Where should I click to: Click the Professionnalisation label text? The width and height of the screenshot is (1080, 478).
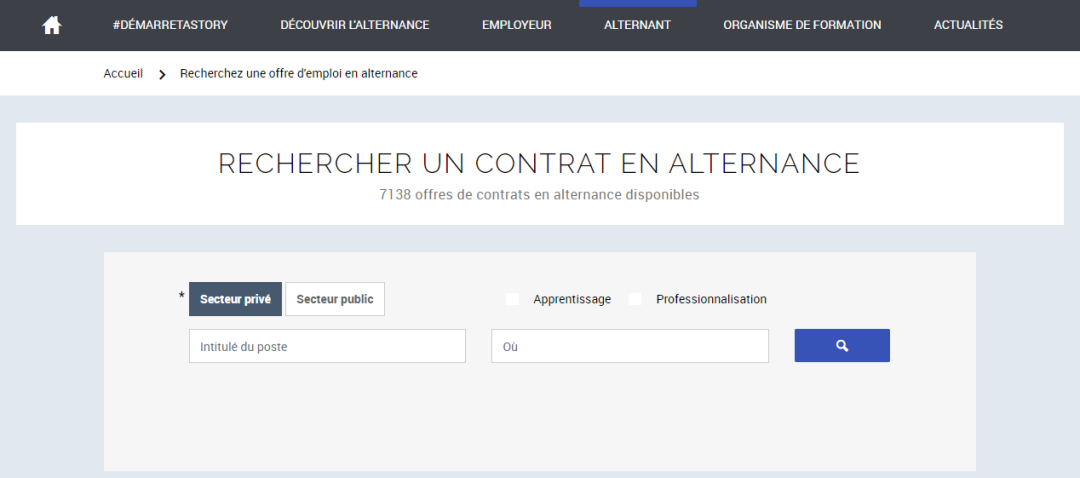tap(711, 299)
